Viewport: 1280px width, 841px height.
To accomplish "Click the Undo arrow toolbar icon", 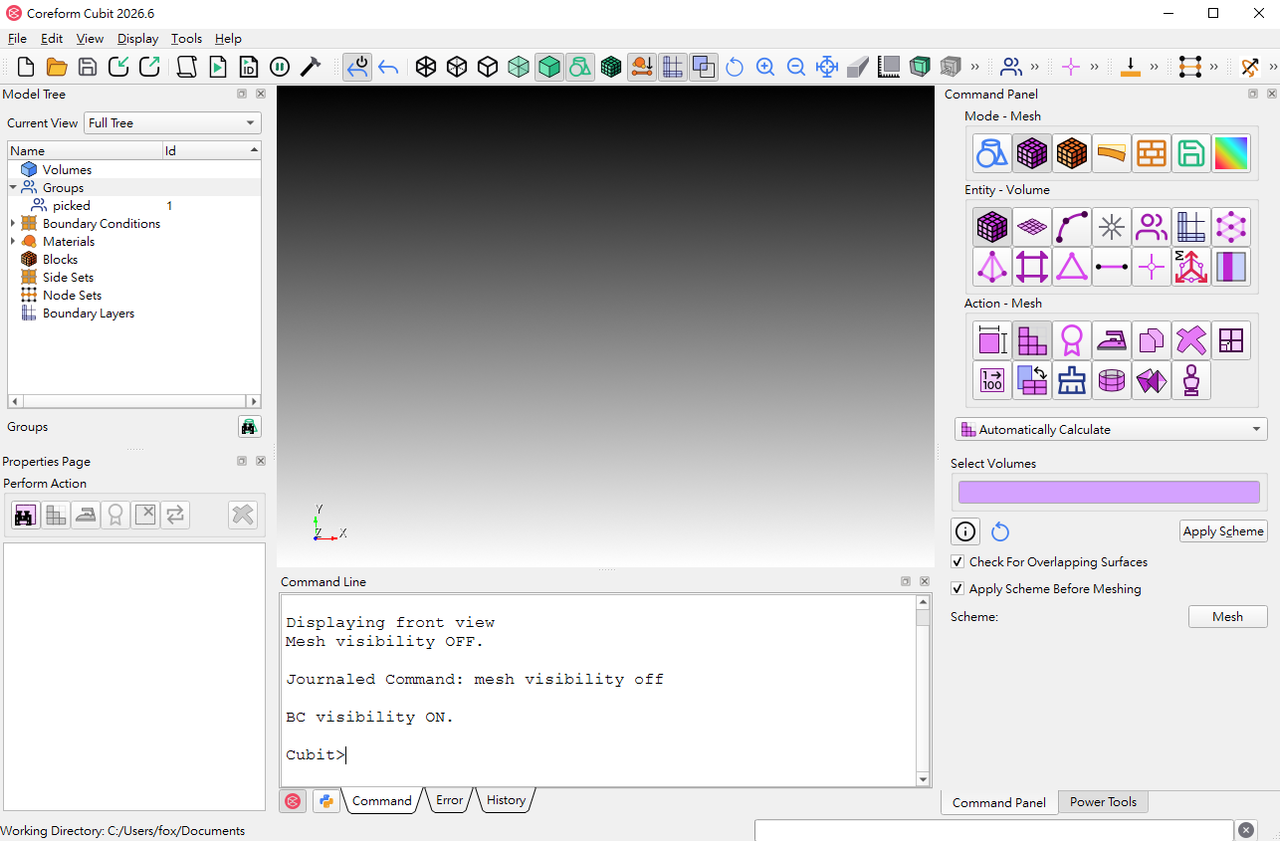I will tap(388, 67).
